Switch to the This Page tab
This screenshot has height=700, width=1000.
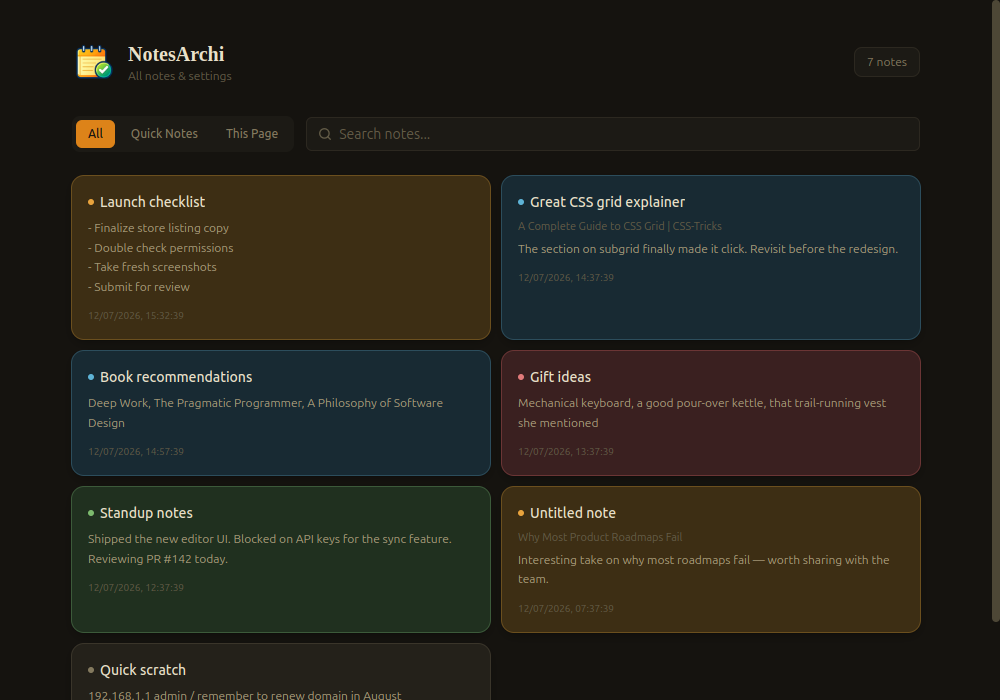pyautogui.click(x=252, y=134)
